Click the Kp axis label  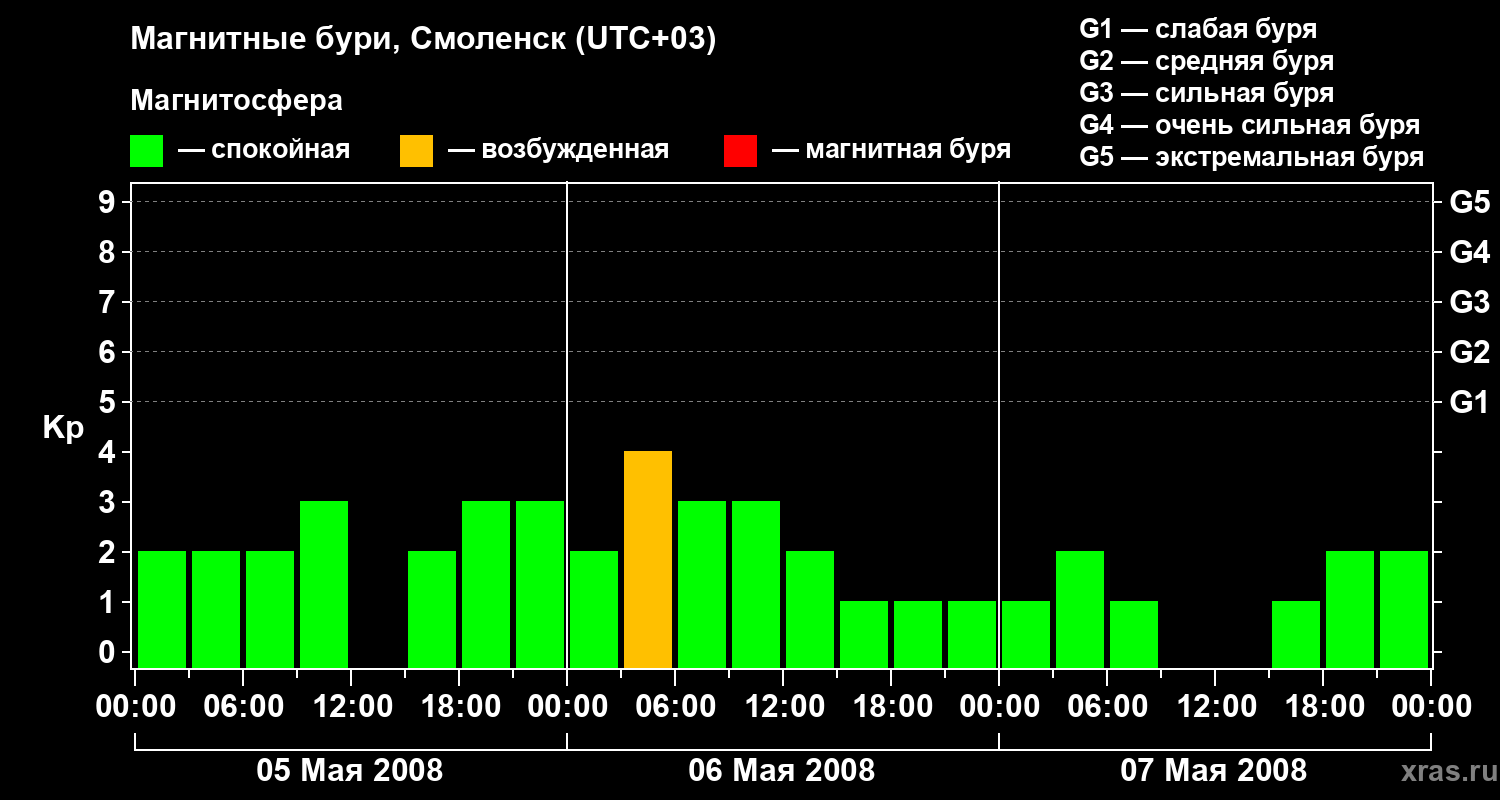[63, 429]
